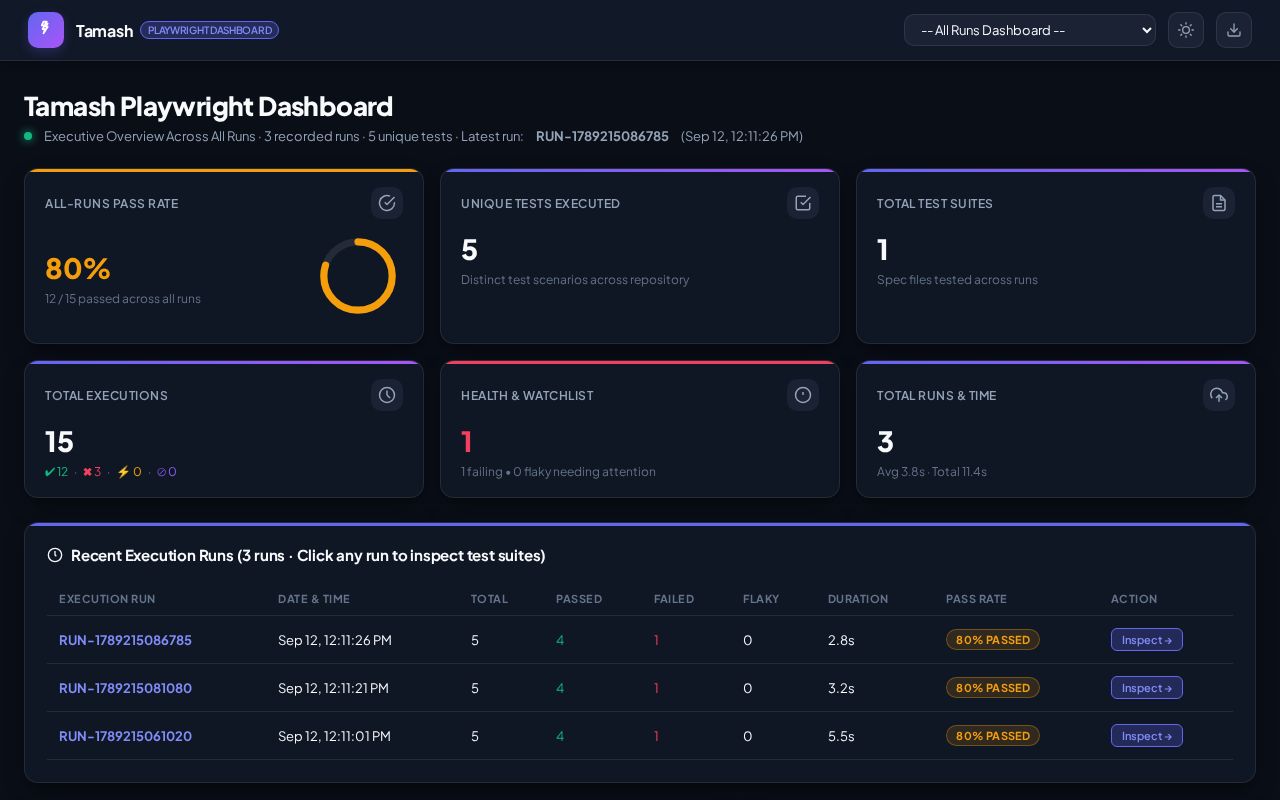Click 'Avg 3.8s · Total 11.4s' text

coord(932,472)
